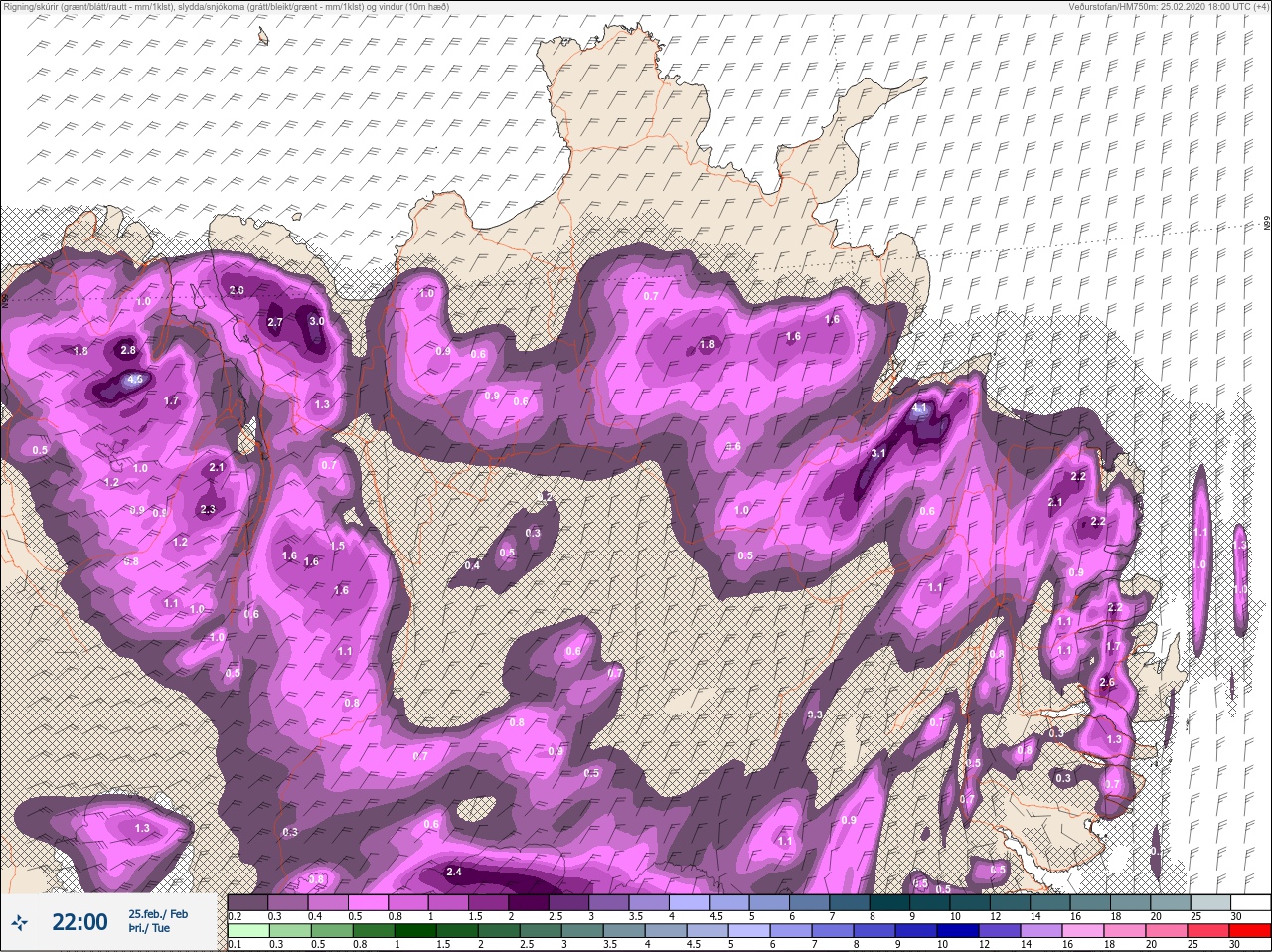The height and width of the screenshot is (952, 1272).
Task: Click the Veðurstofan logo beside 22:00
Action: [20, 923]
